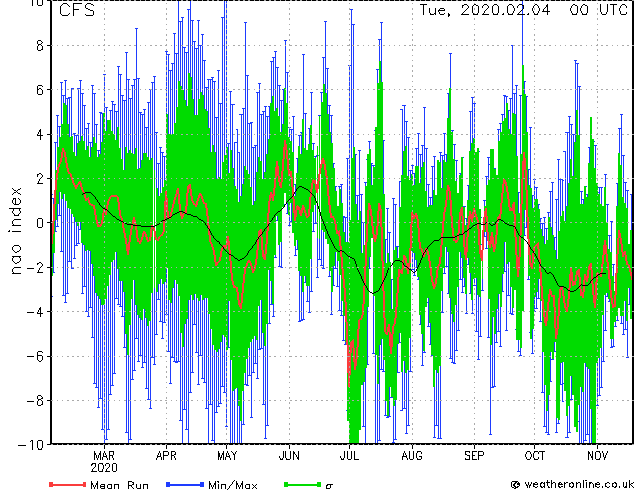The image size is (634, 490).
Task: Click the NOV month axis label
Action: 597,456
